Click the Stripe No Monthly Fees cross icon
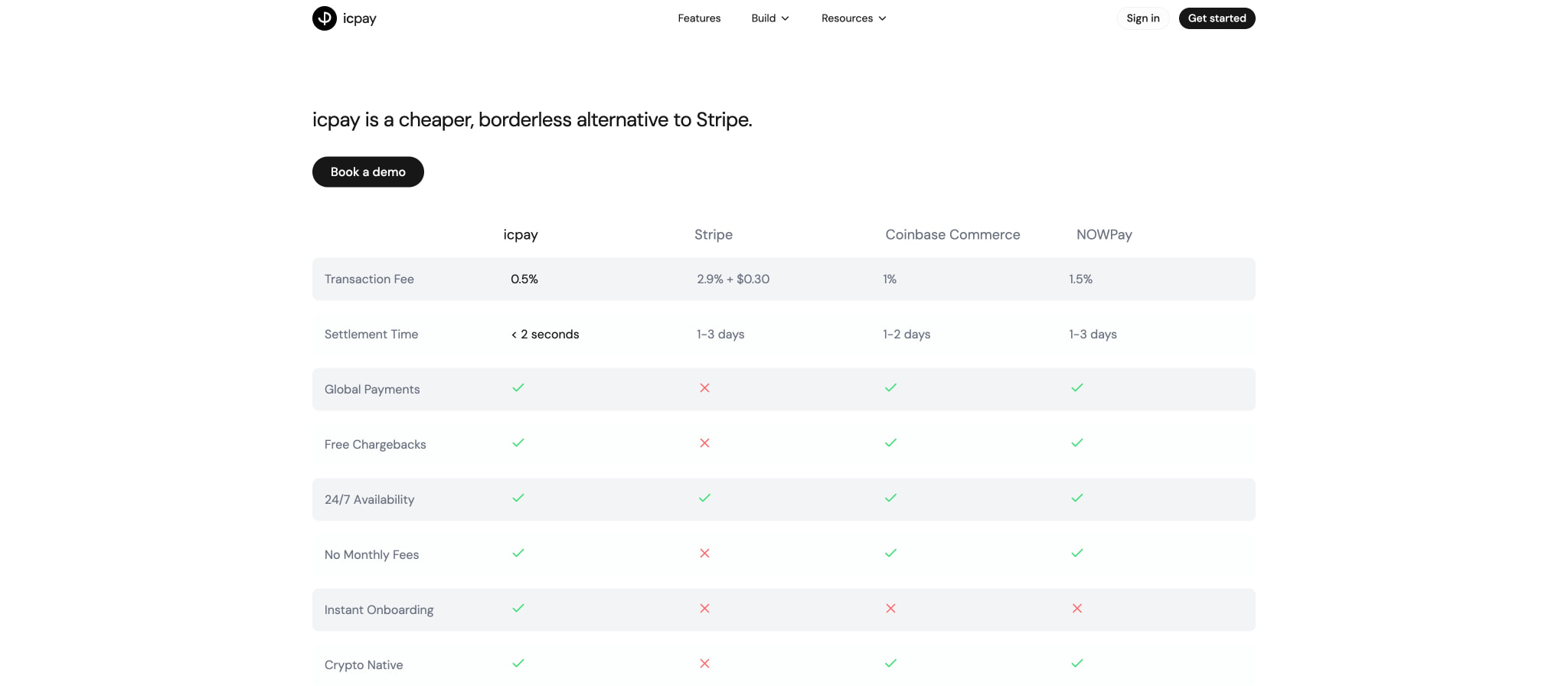 (704, 554)
